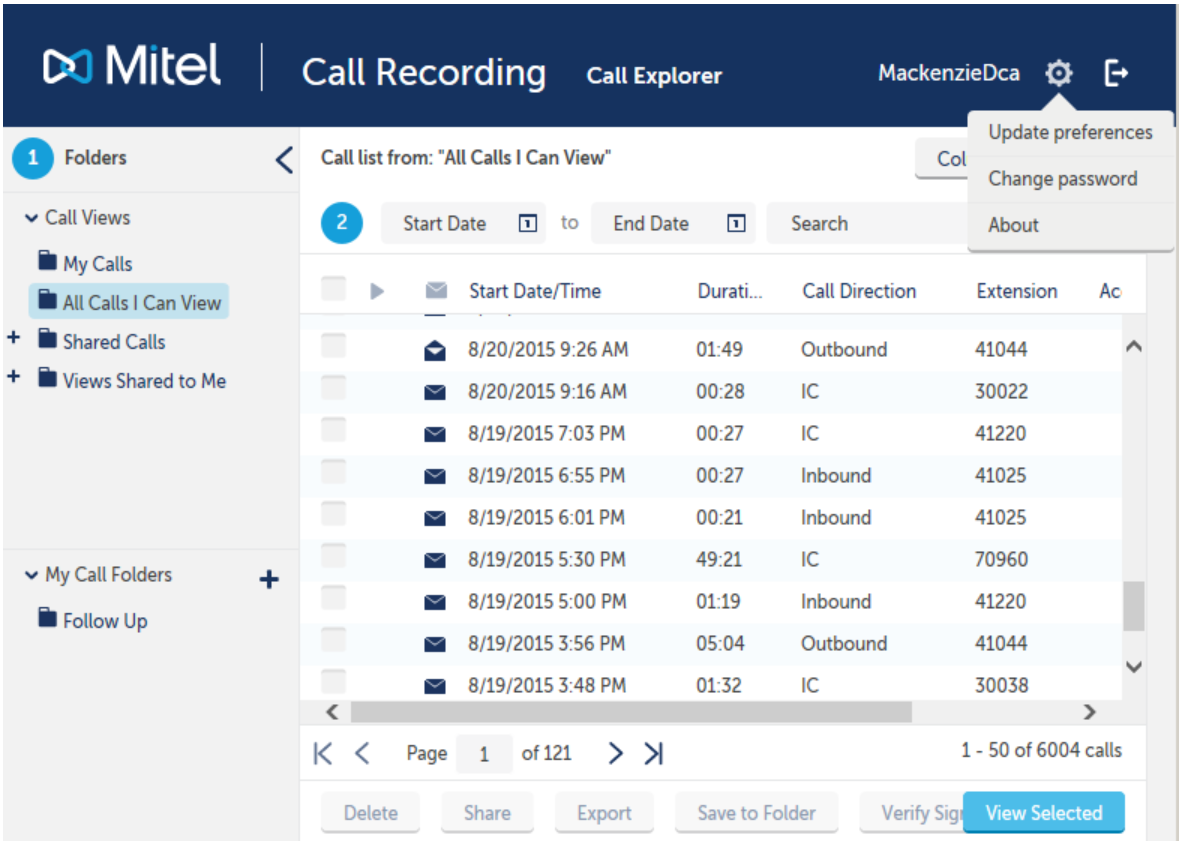
Task: Click the scroll up arrow
Action: [1133, 346]
